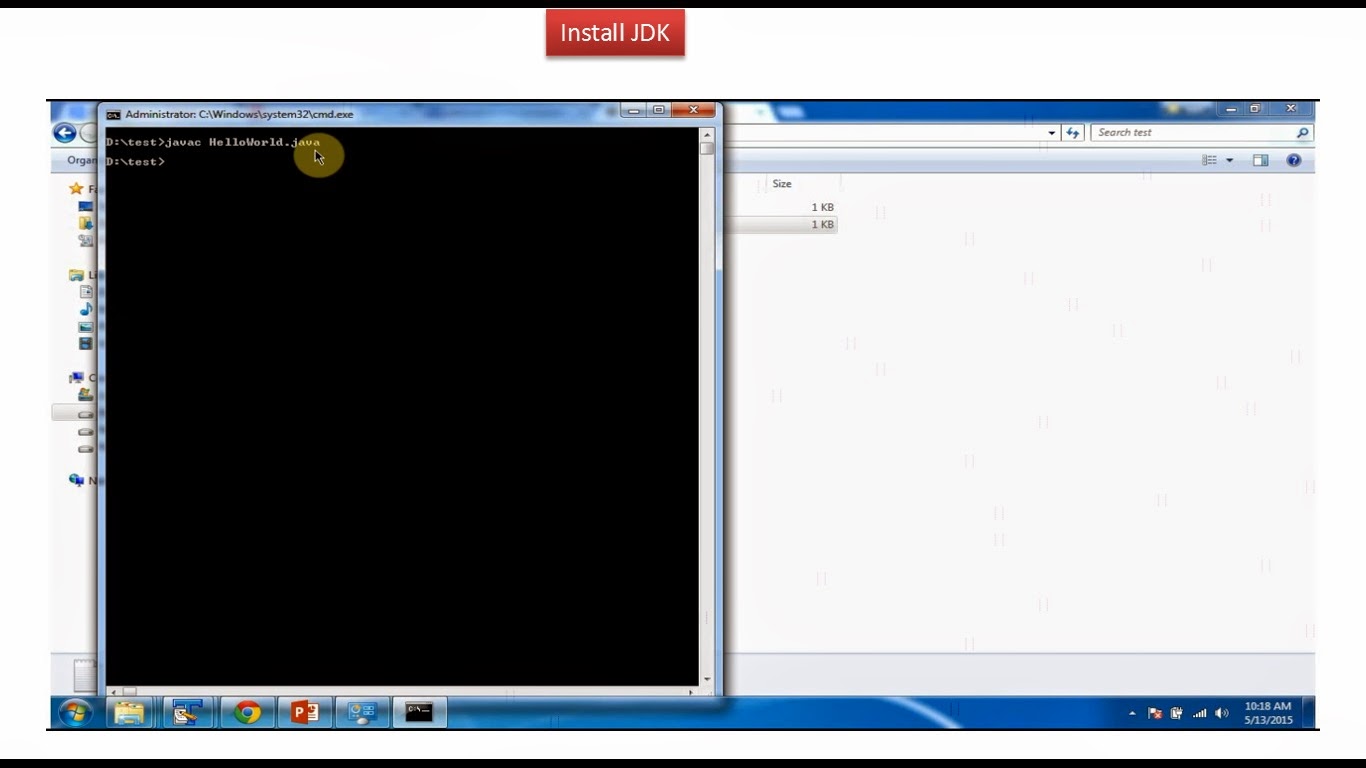
Task: Open Google Chrome from the taskbar
Action: tap(247, 712)
